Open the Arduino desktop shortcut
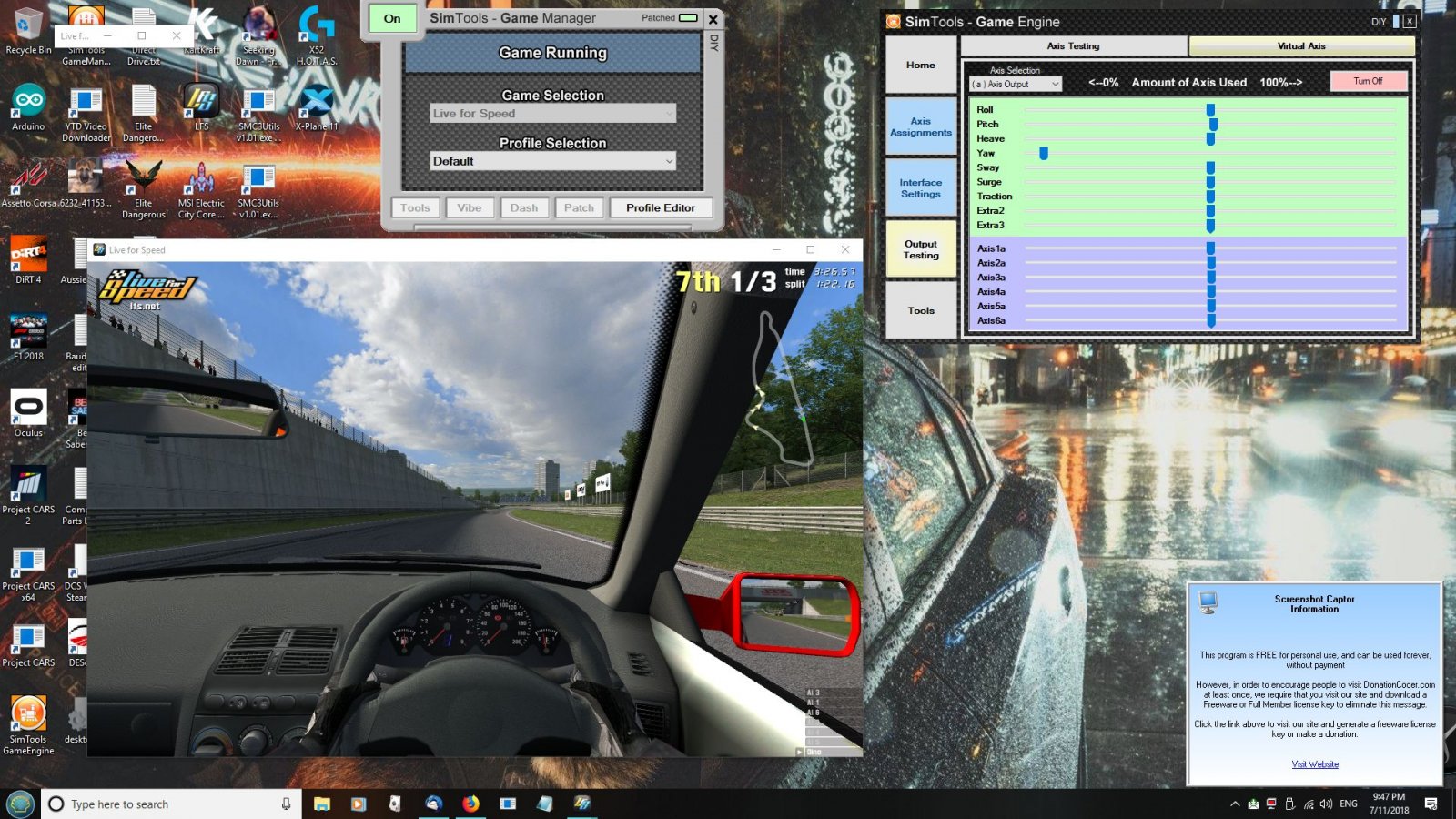The image size is (1456, 819). pos(28,107)
